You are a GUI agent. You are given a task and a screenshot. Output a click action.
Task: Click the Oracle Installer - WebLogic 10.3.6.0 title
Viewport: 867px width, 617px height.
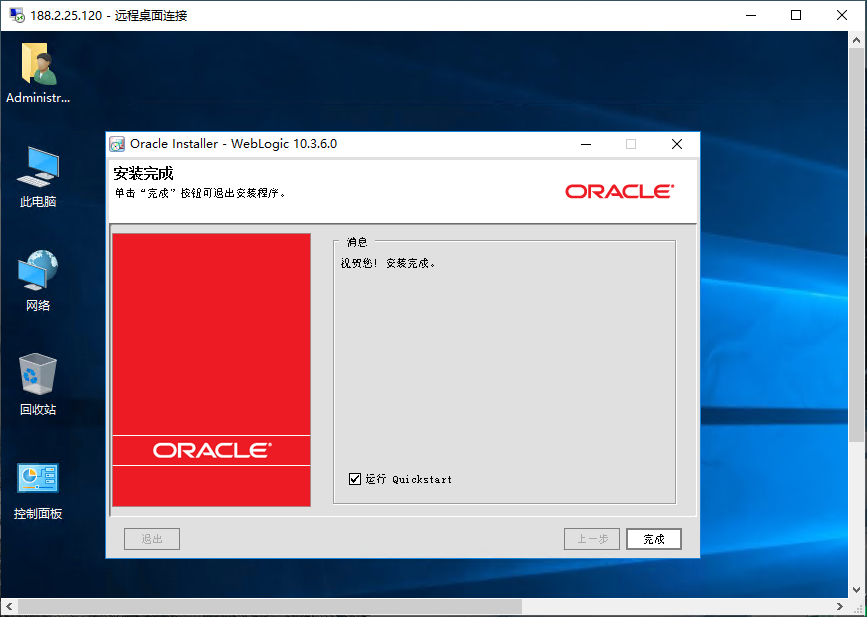233,144
